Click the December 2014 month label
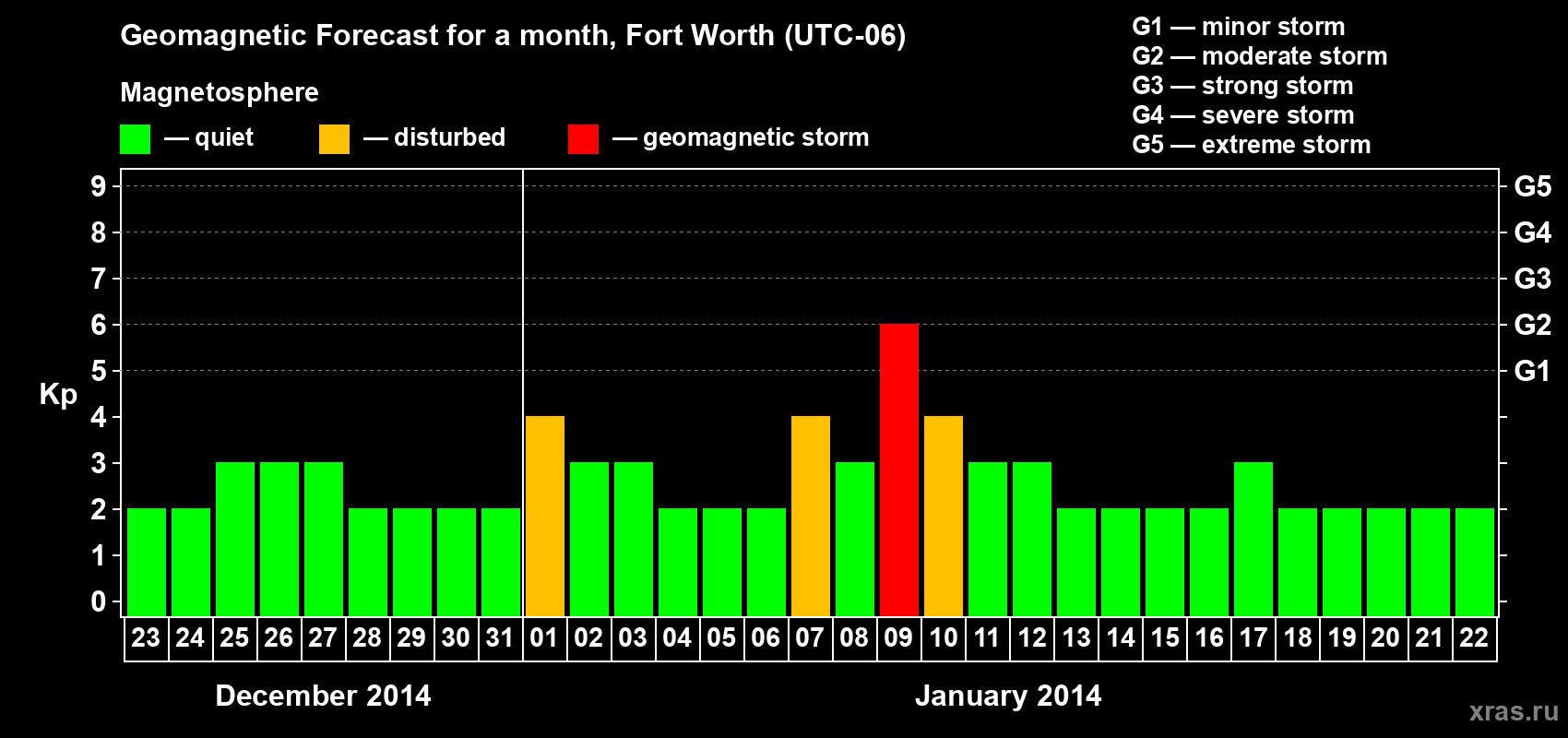 tap(323, 696)
